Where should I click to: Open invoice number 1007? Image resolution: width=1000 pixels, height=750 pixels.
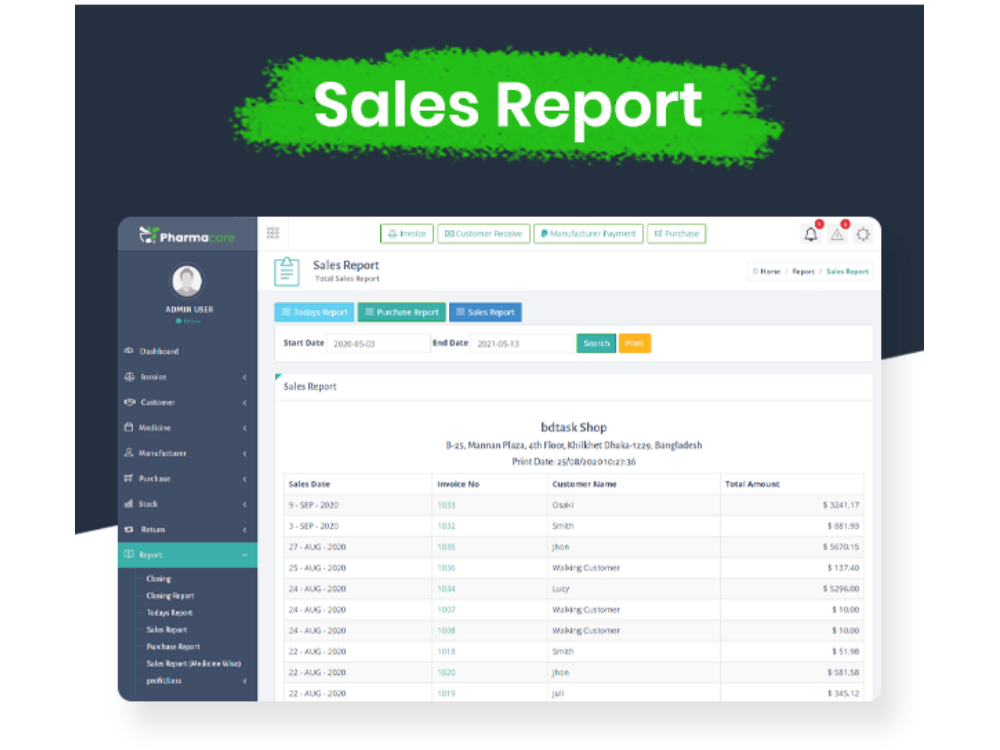[446, 610]
